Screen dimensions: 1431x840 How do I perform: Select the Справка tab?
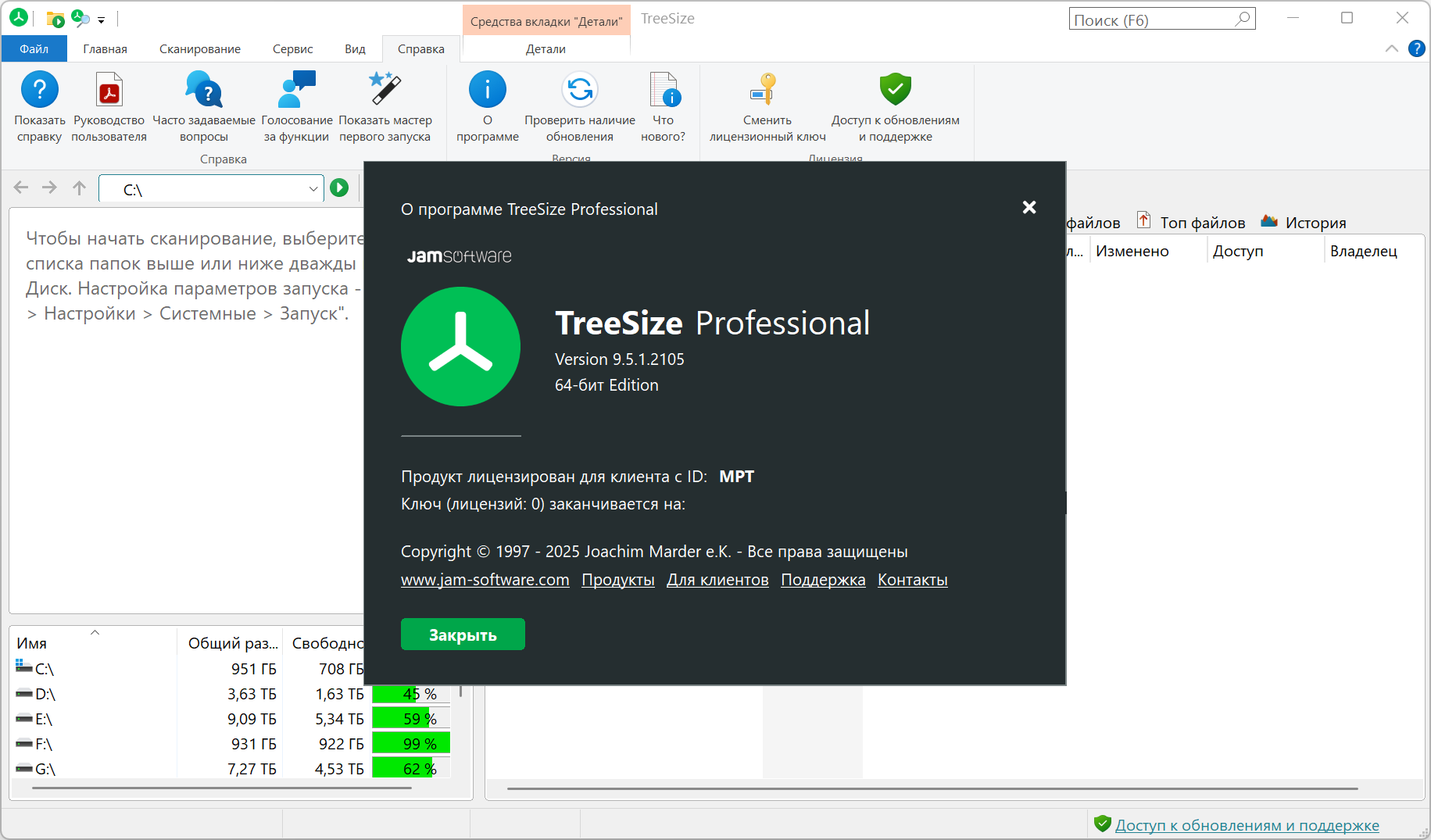click(421, 48)
